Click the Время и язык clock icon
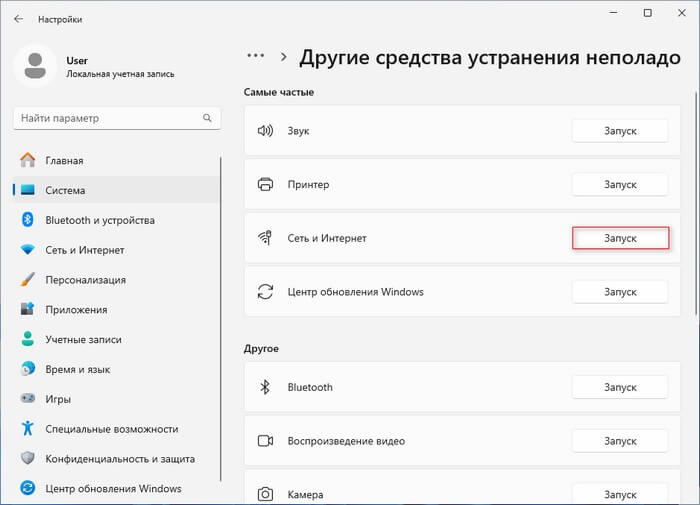The width and height of the screenshot is (700, 505). (28, 369)
